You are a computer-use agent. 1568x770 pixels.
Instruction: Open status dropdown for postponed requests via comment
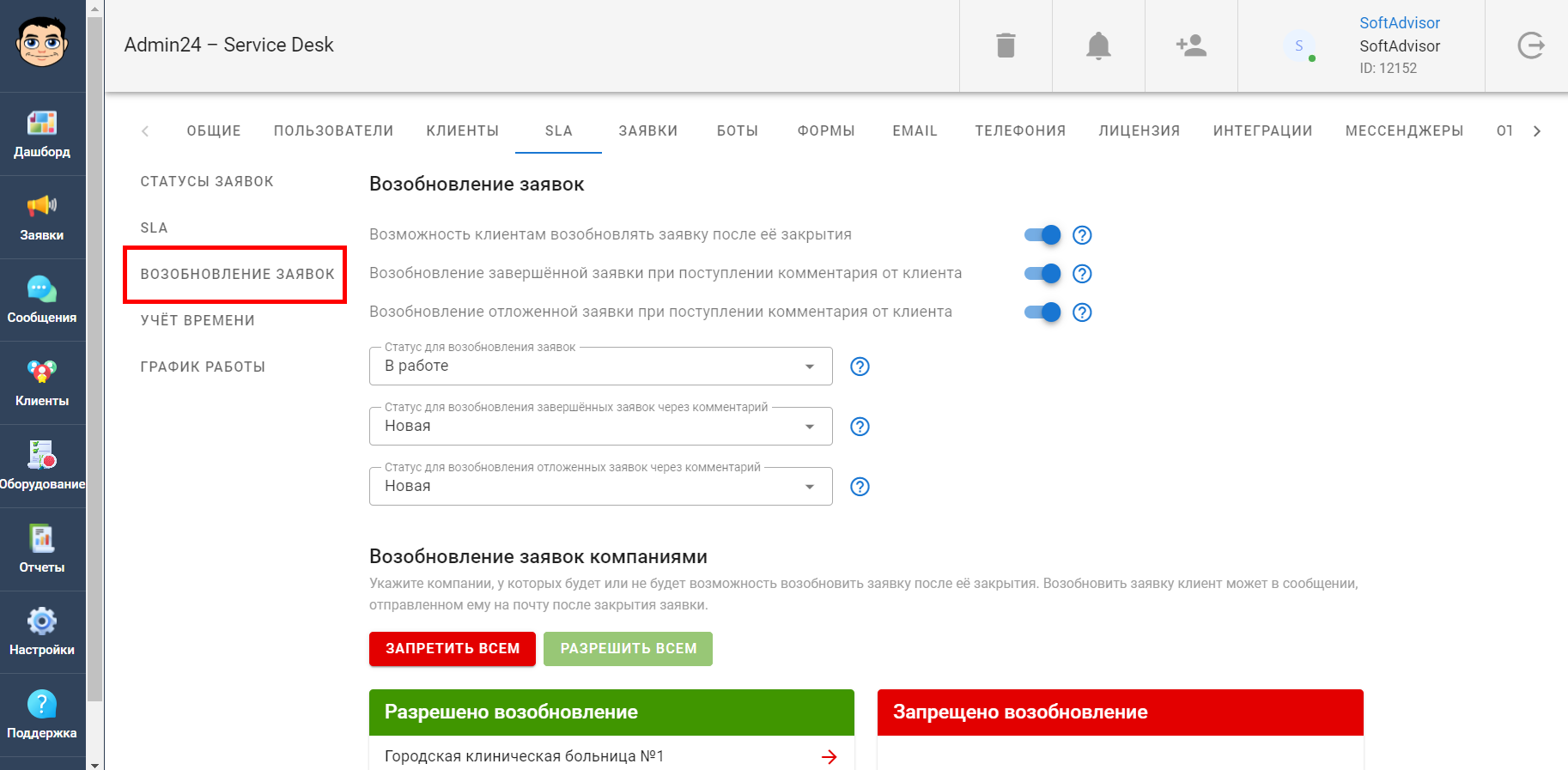pos(601,487)
